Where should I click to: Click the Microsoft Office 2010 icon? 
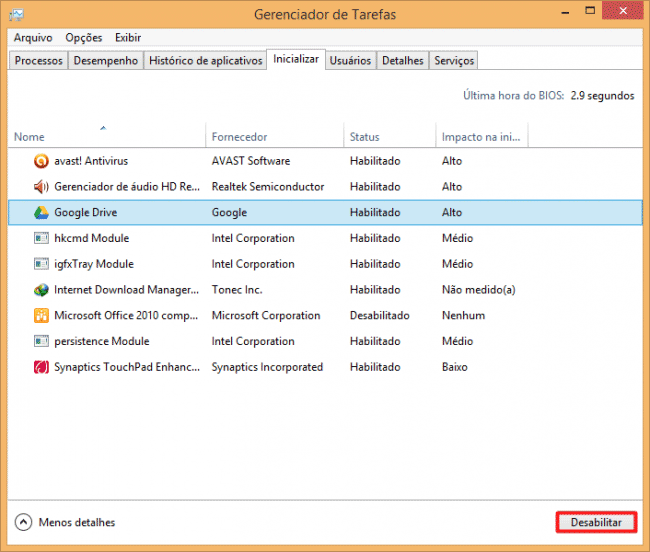[x=41, y=316]
